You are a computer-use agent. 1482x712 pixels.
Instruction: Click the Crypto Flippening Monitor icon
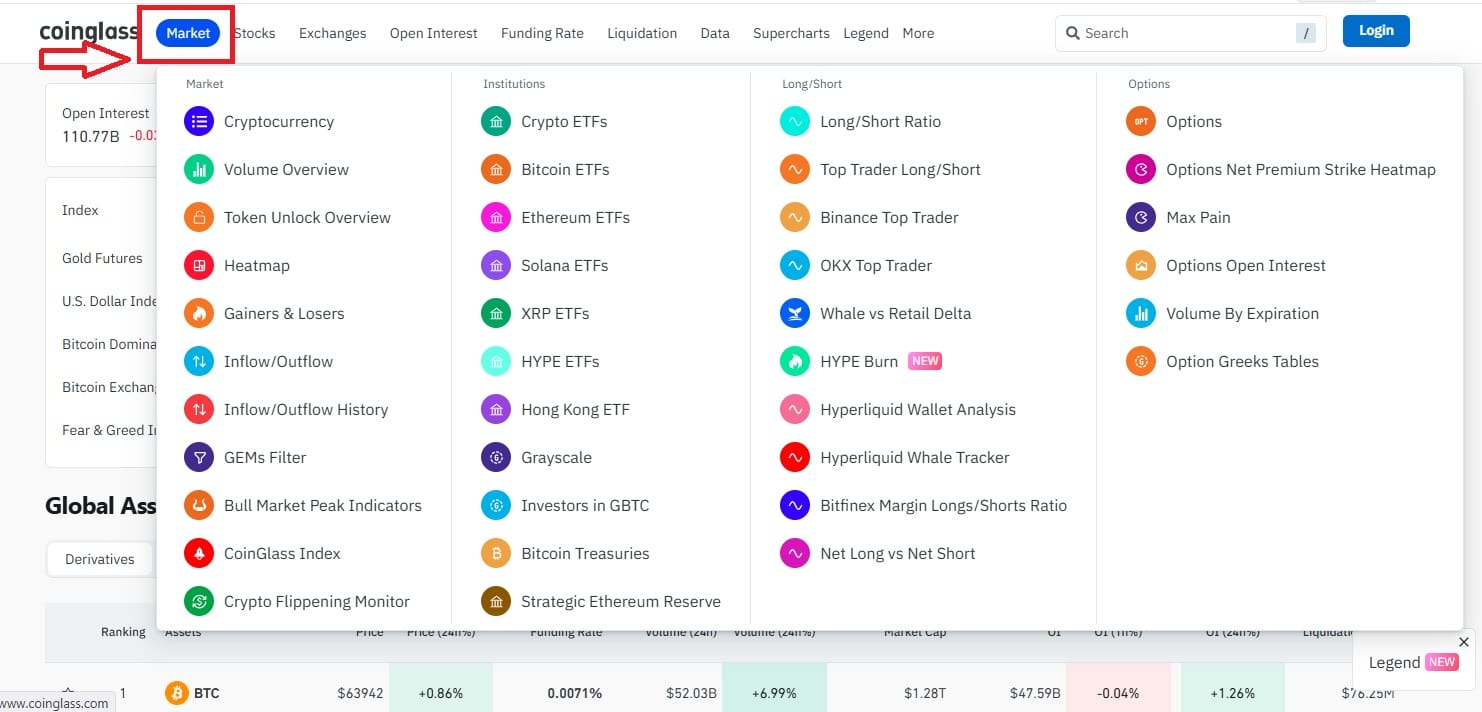[x=199, y=601]
